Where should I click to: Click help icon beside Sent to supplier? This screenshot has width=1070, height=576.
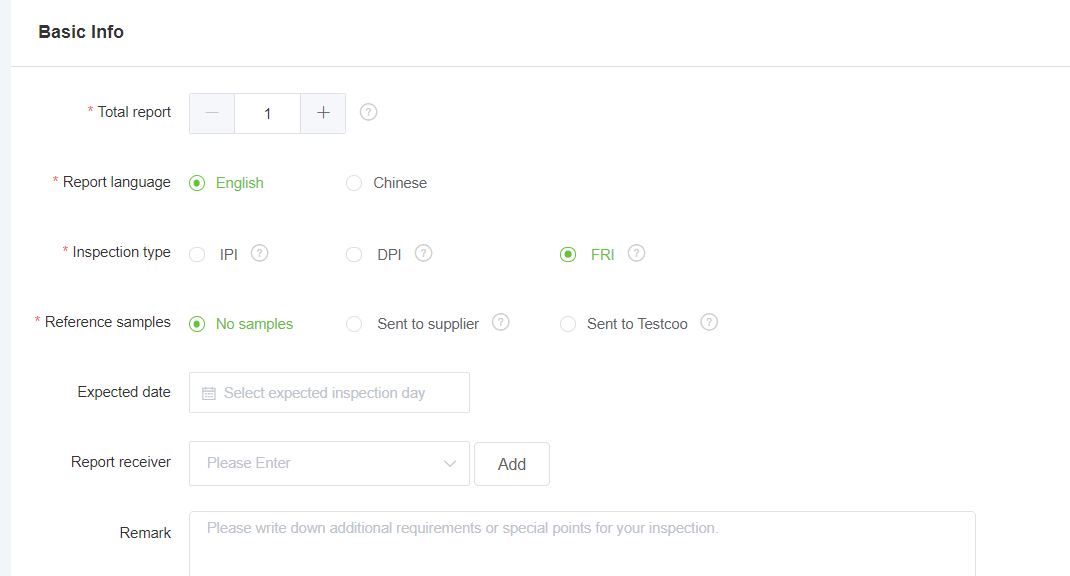(x=501, y=322)
